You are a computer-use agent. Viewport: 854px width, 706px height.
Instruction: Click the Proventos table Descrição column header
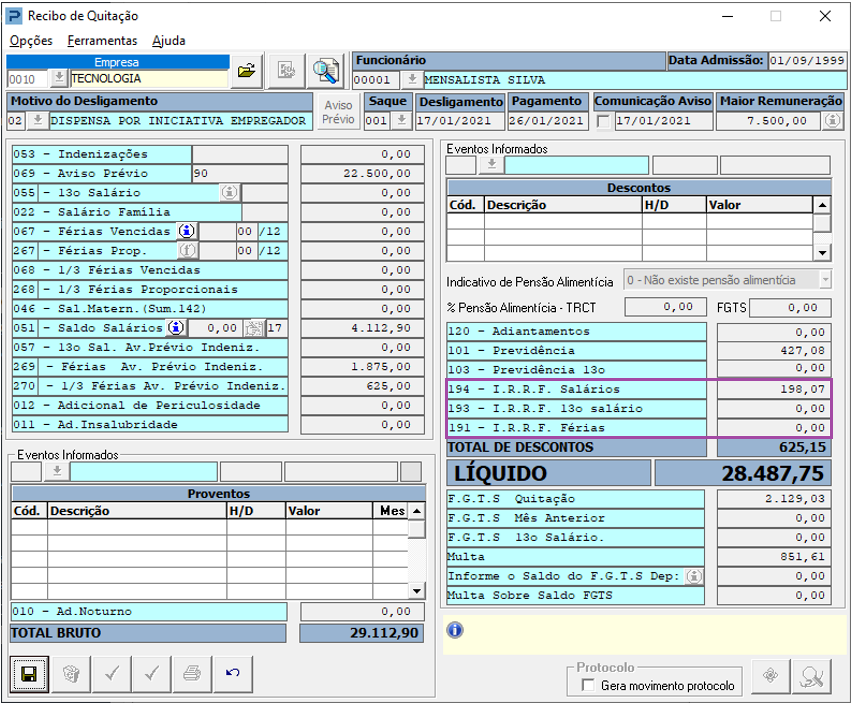[x=137, y=511]
